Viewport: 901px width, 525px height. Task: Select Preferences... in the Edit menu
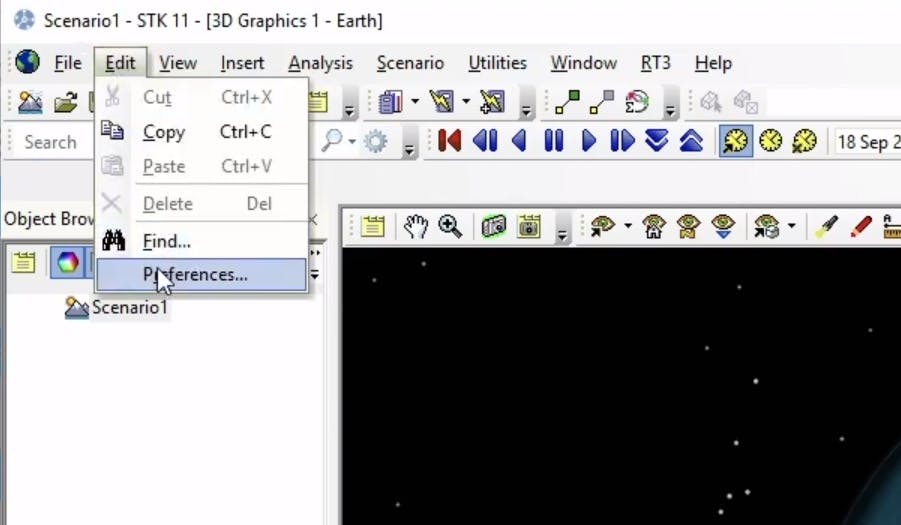tap(201, 275)
